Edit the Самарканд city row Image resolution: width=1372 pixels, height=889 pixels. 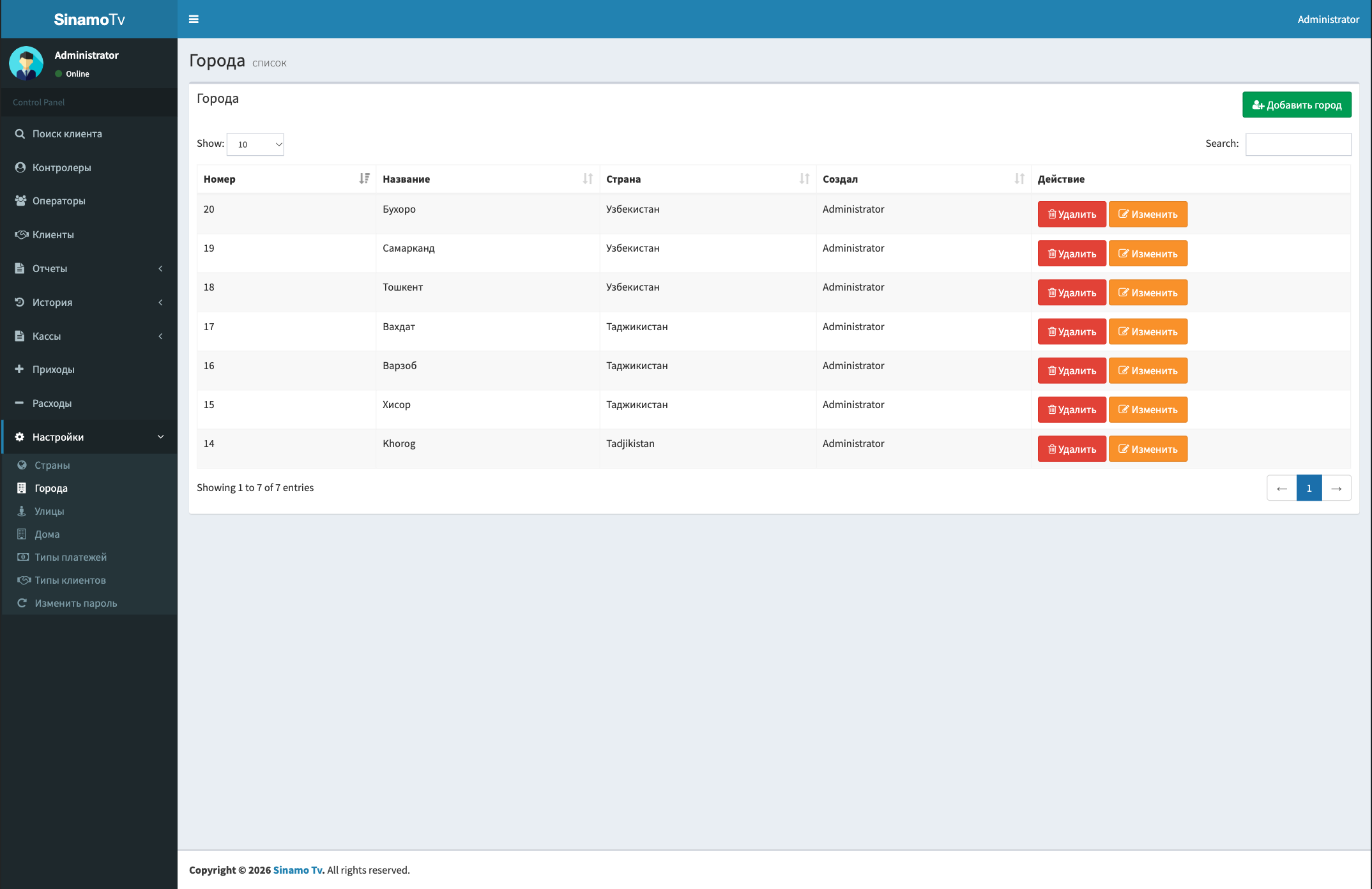pyautogui.click(x=1148, y=254)
